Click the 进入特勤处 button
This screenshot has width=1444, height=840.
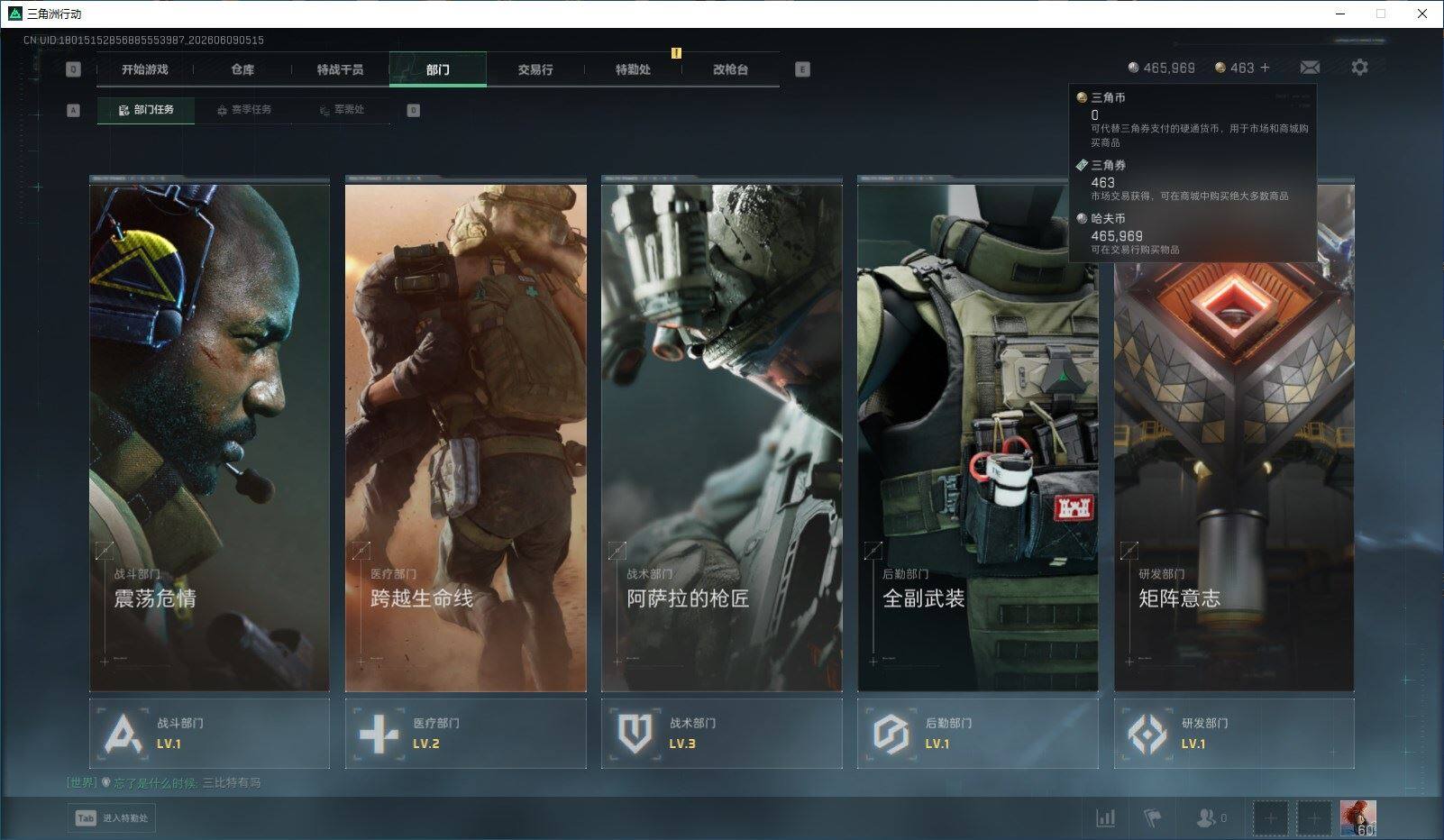[111, 818]
